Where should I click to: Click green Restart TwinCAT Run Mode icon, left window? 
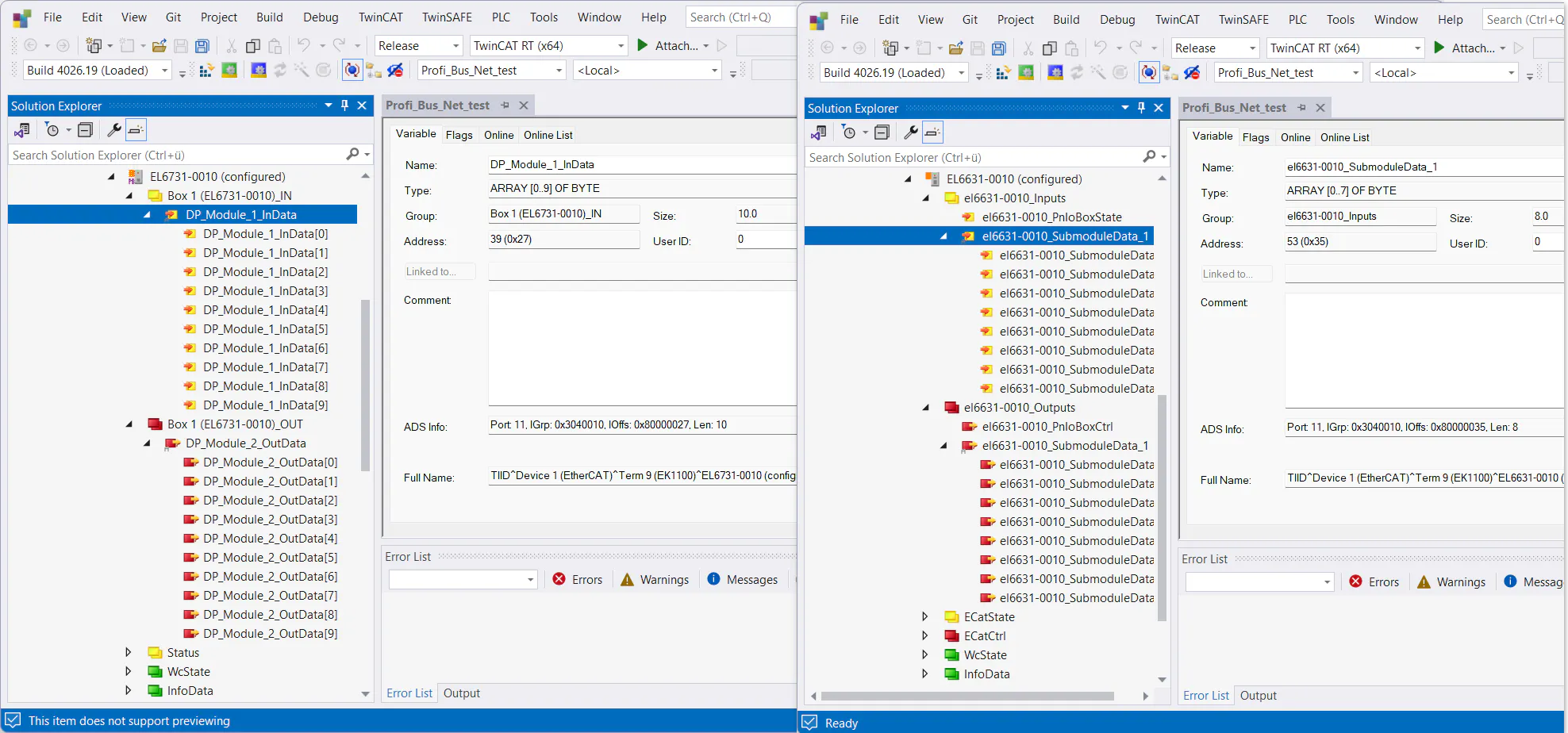229,71
